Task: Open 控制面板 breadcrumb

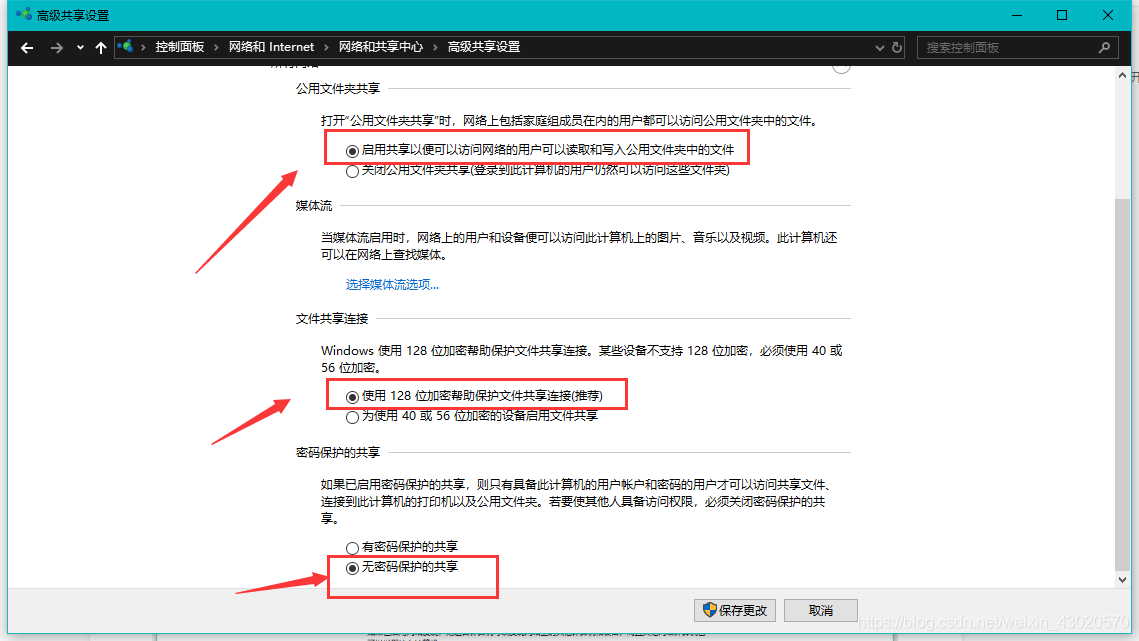Action: click(179, 47)
